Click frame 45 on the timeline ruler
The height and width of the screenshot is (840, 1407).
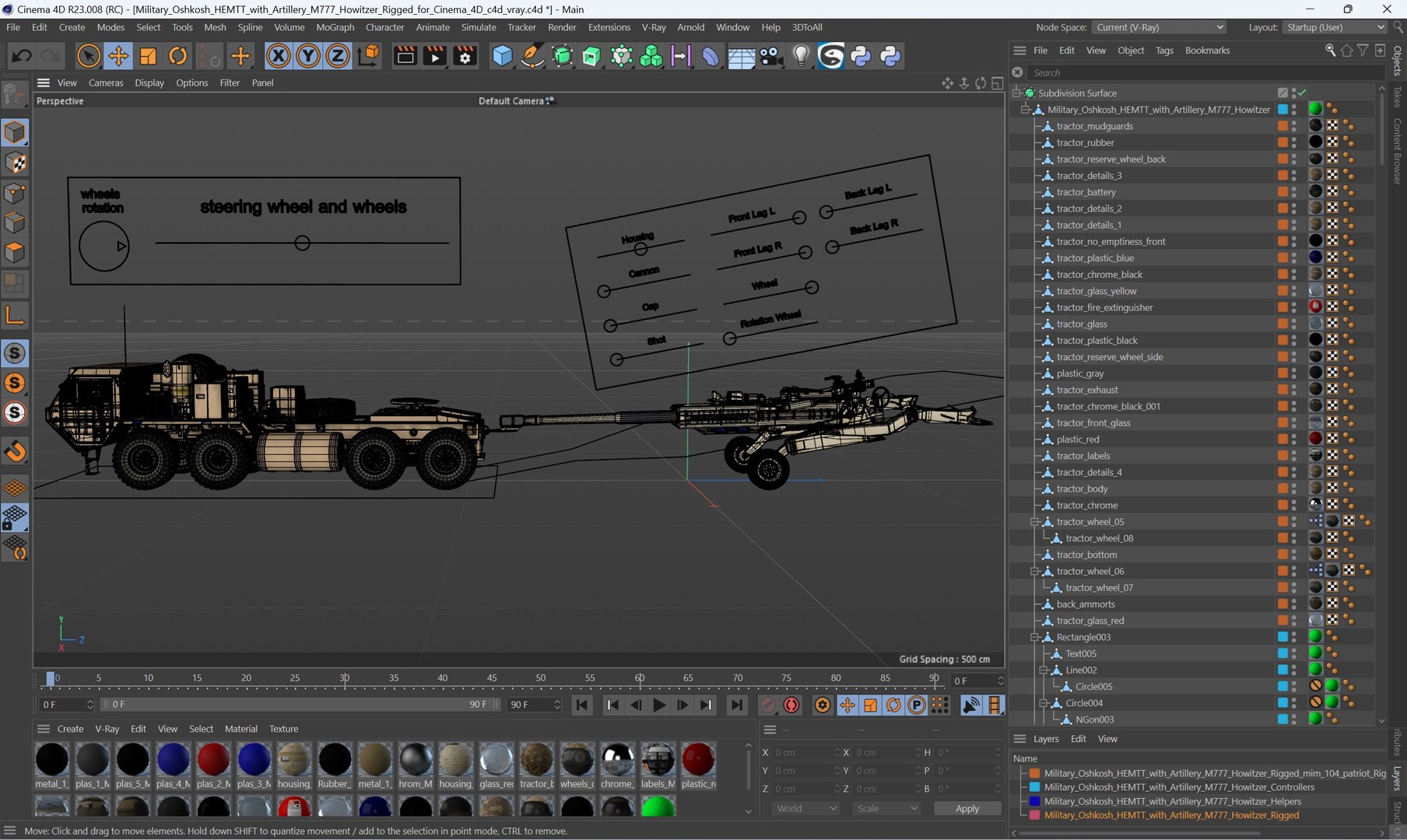492,678
